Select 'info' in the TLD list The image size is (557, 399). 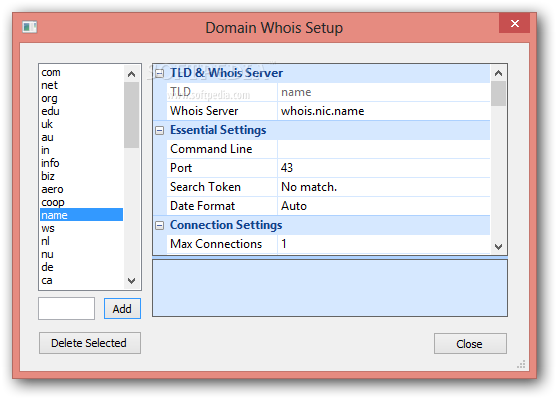click(81, 163)
